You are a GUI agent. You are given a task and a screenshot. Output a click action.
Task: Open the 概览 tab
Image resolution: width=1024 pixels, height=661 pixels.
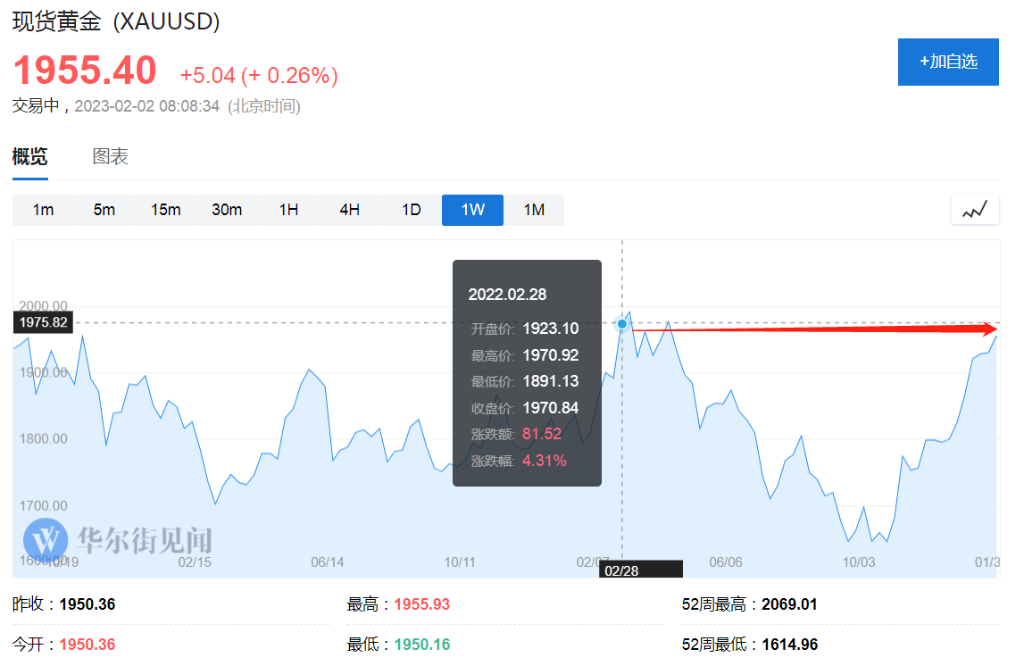pyautogui.click(x=30, y=157)
